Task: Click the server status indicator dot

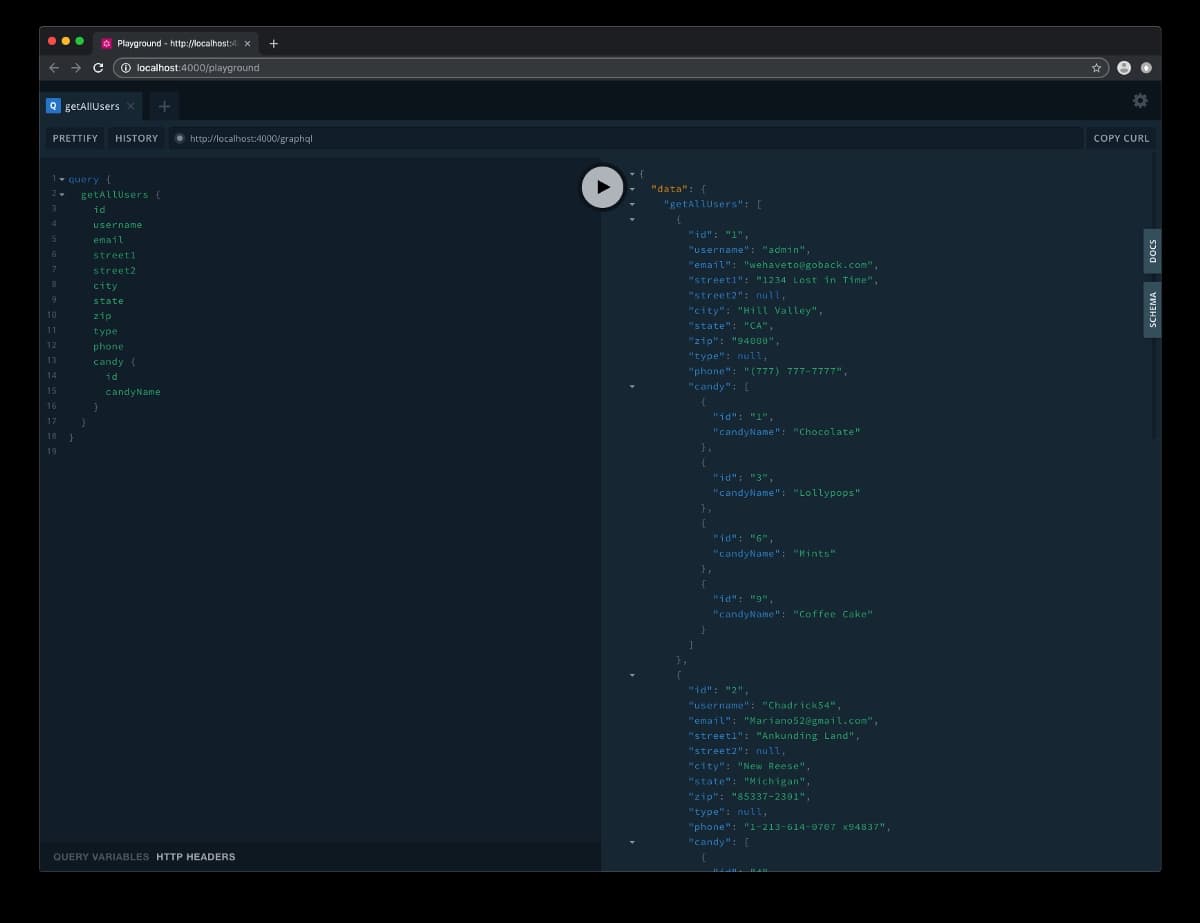Action: pos(179,138)
